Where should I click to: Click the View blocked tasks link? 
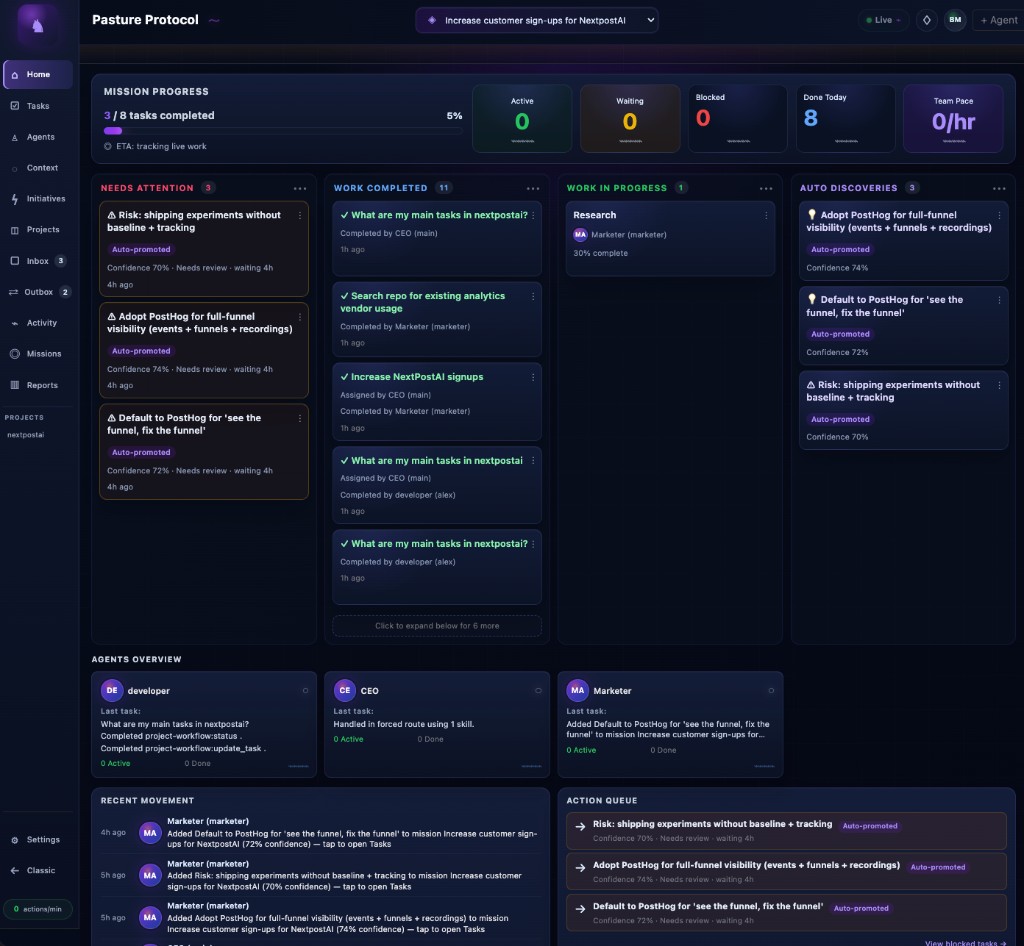pyautogui.click(x=965, y=942)
